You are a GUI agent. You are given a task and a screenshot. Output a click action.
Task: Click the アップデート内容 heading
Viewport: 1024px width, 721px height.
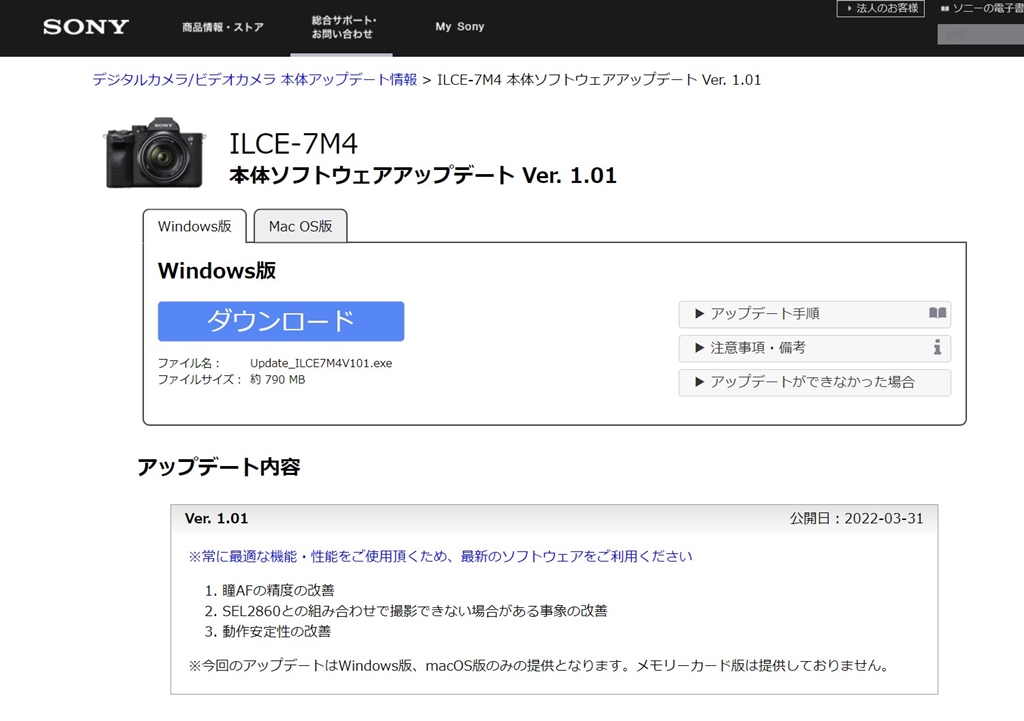[x=218, y=467]
